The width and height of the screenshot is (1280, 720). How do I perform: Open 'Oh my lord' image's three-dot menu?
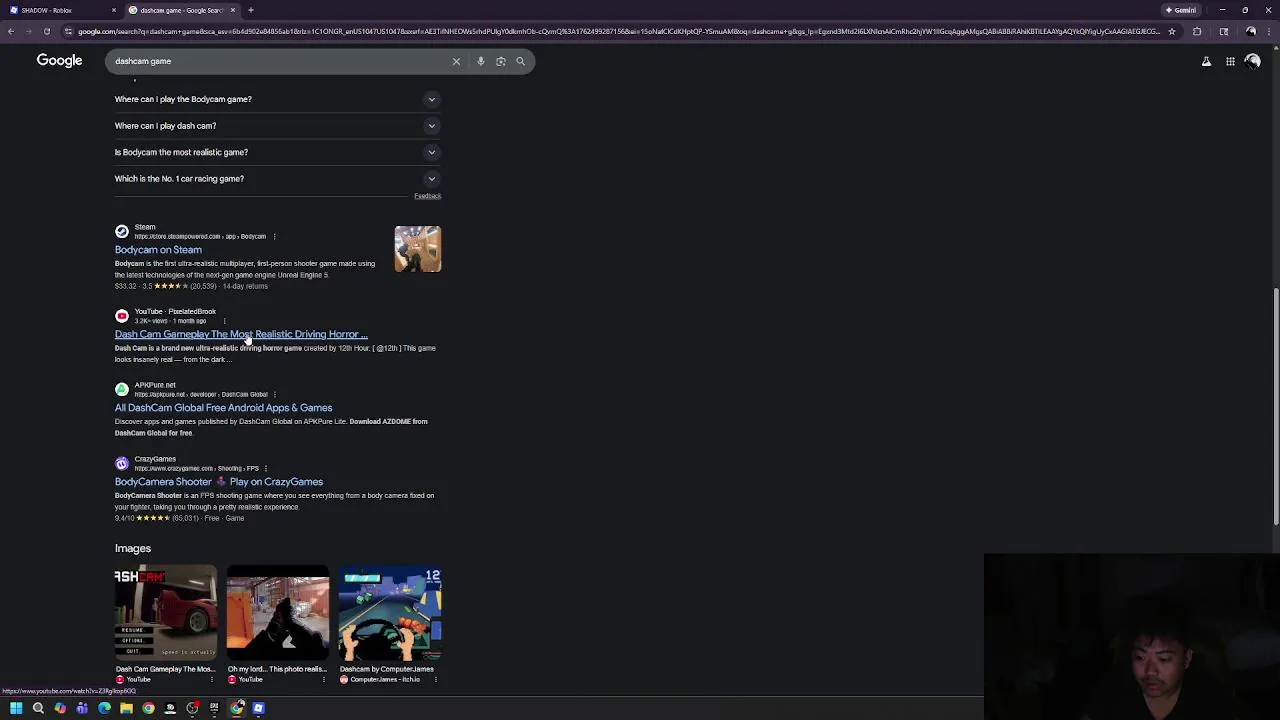click(x=323, y=680)
